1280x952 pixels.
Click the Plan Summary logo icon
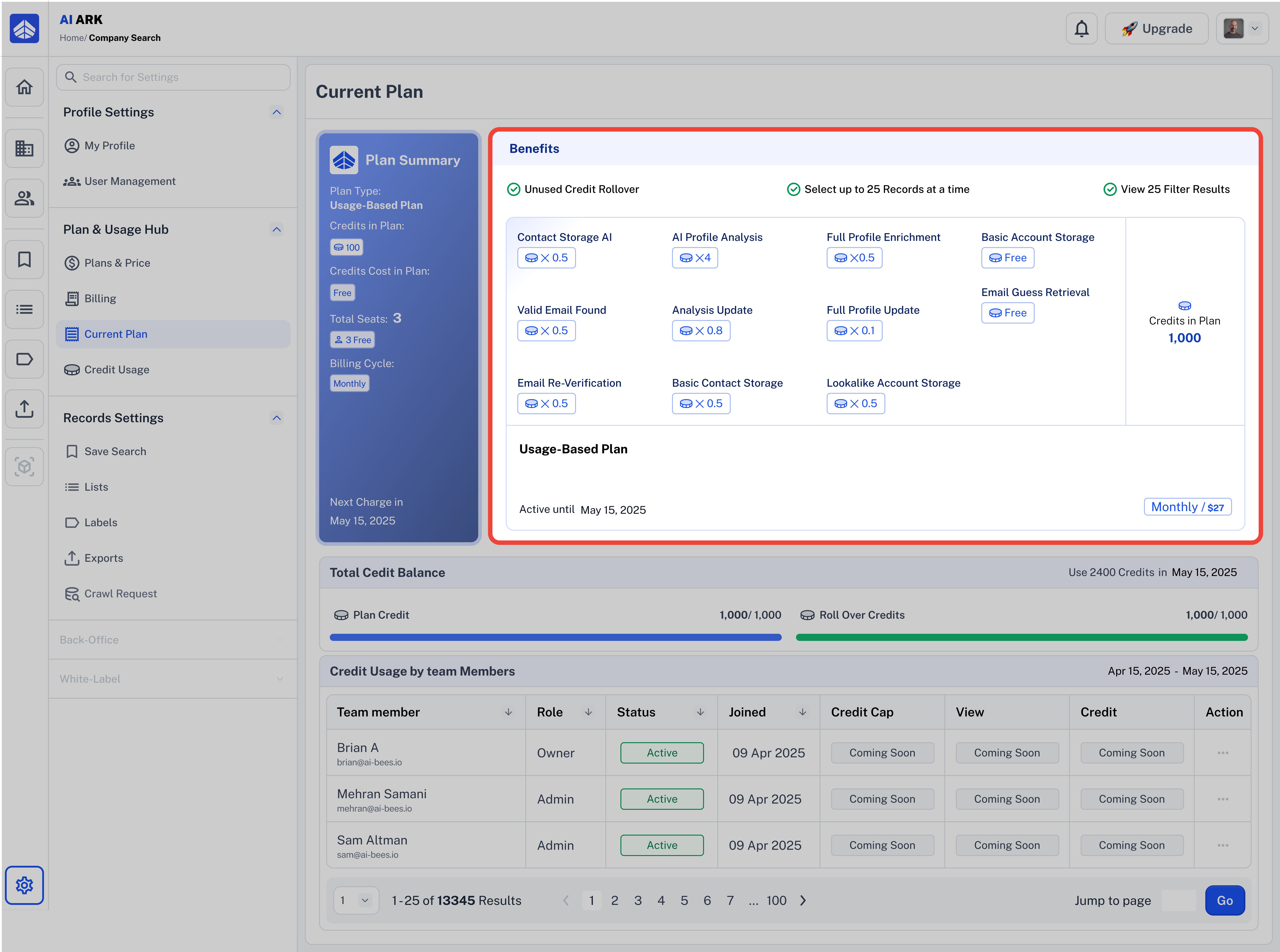[344, 160]
